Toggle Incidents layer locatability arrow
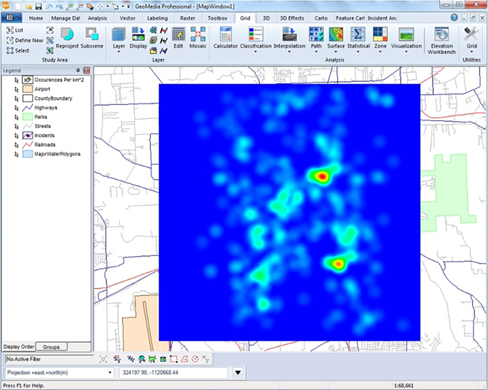This screenshot has width=488, height=390. click(16, 136)
